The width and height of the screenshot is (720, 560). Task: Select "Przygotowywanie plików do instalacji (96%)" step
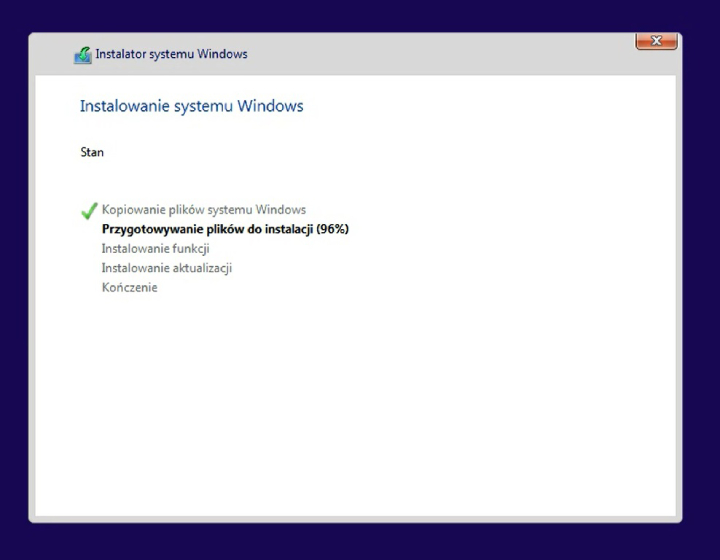pos(225,229)
